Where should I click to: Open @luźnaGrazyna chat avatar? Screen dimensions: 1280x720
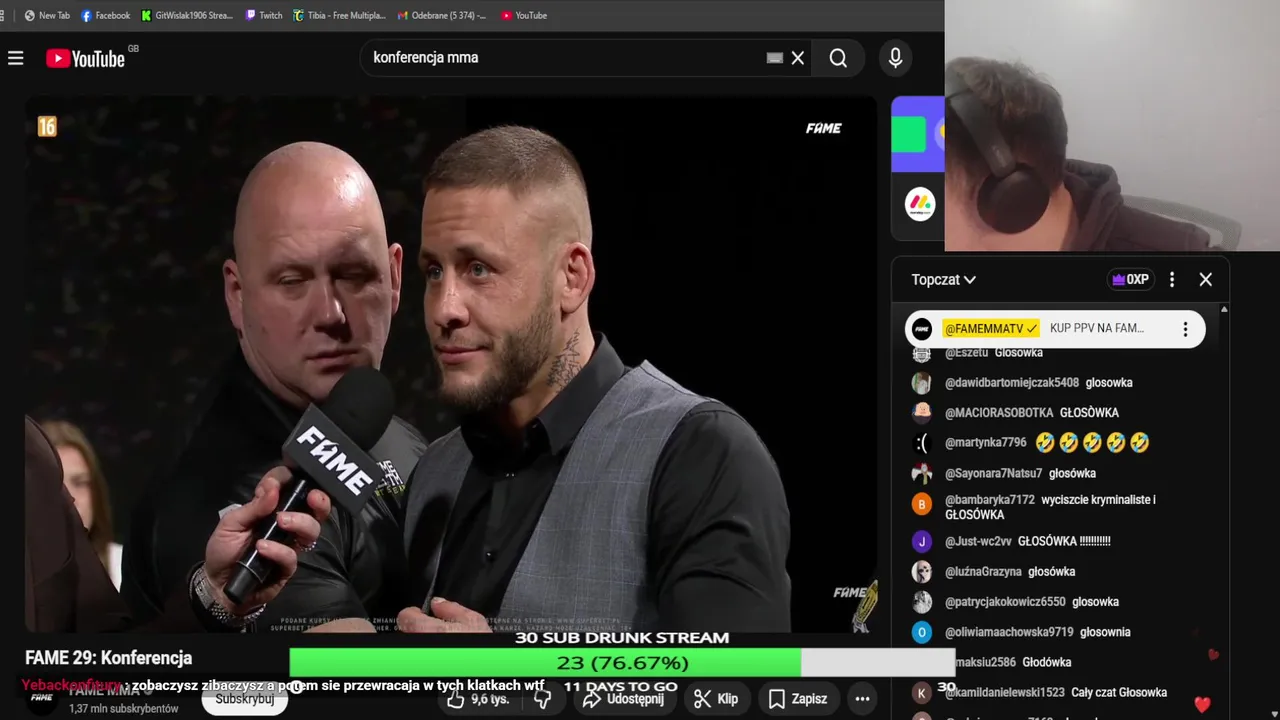point(922,572)
